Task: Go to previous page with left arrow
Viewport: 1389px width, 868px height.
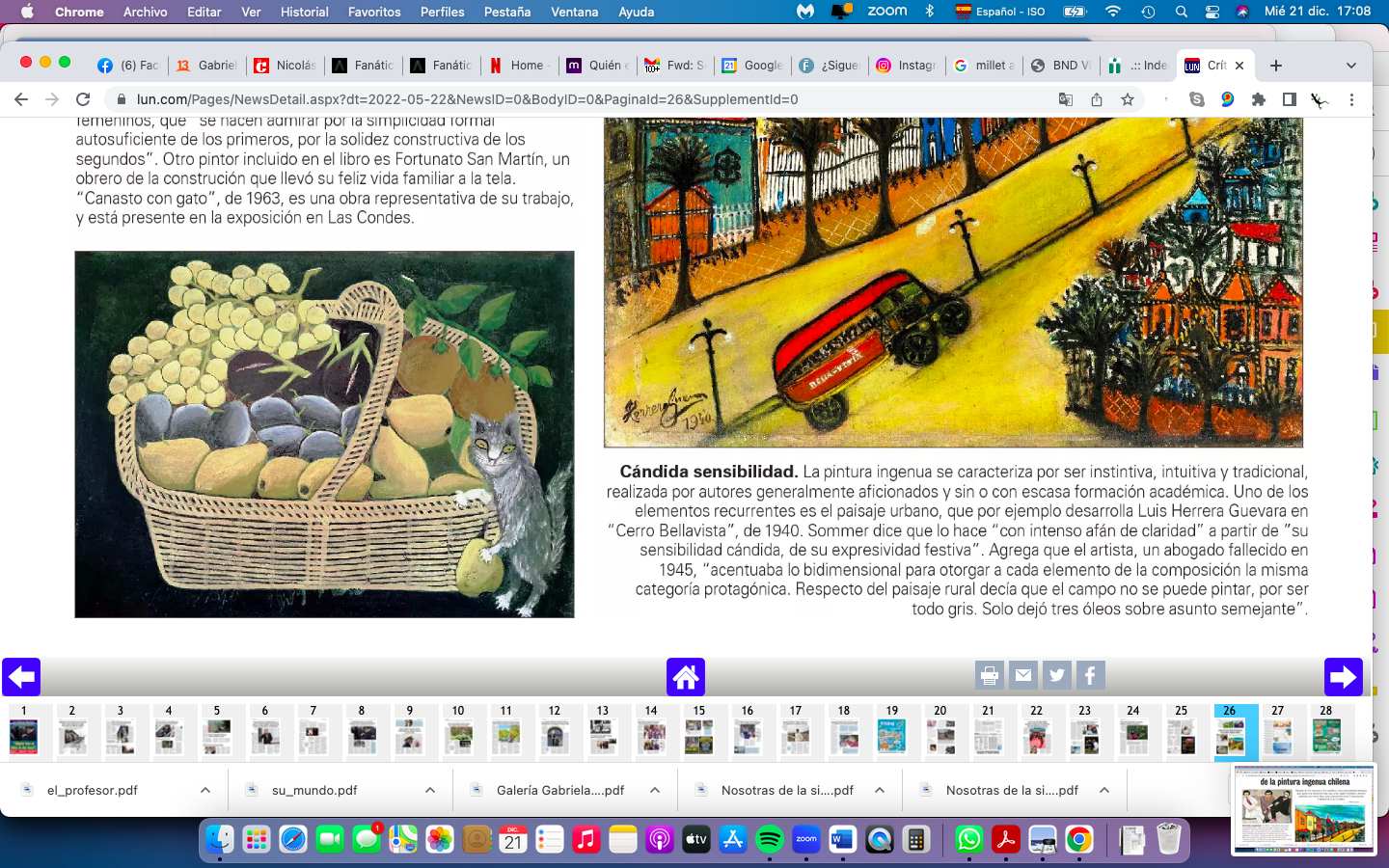Action: tap(21, 677)
